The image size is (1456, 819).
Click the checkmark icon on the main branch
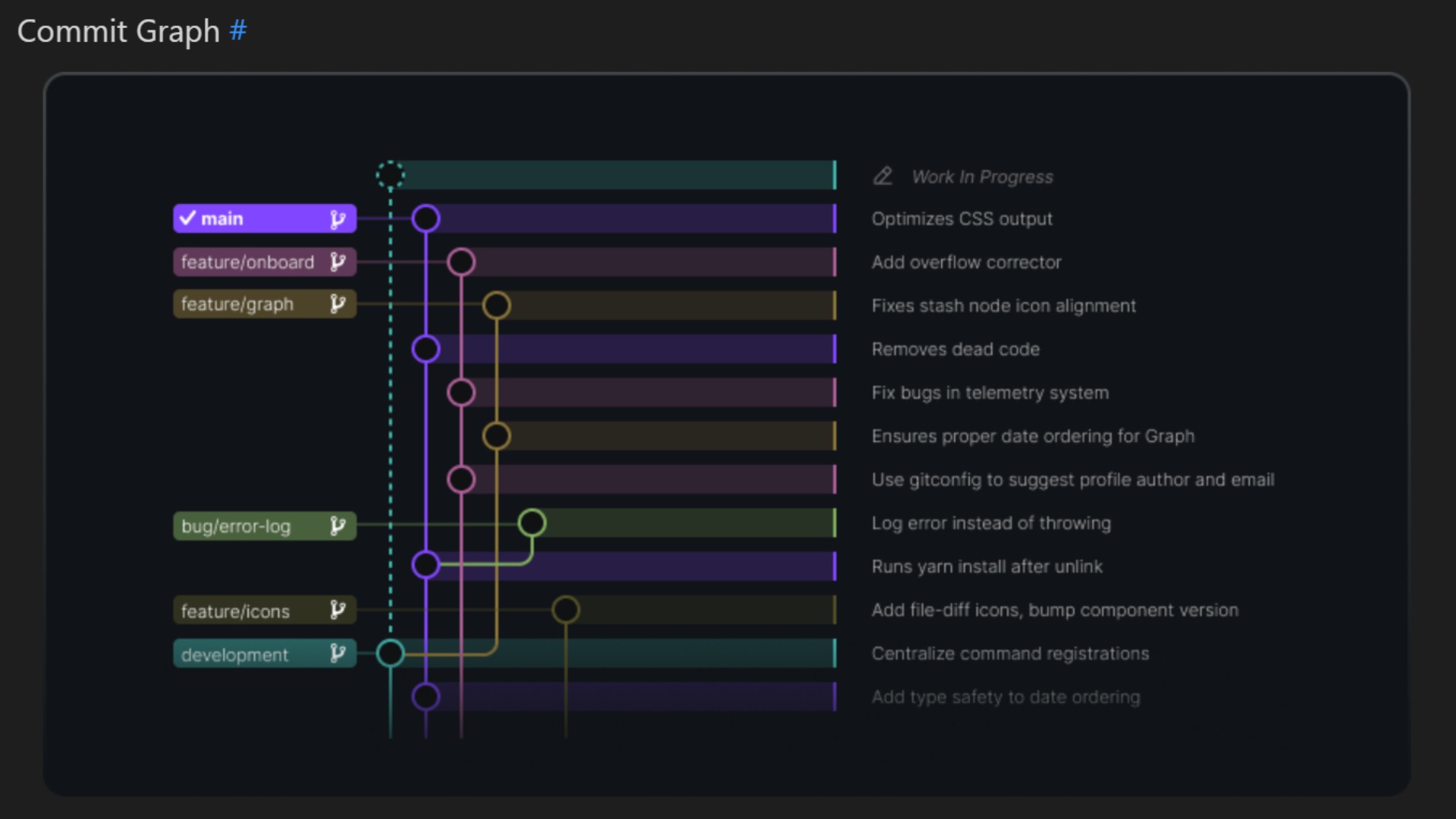[x=189, y=218]
